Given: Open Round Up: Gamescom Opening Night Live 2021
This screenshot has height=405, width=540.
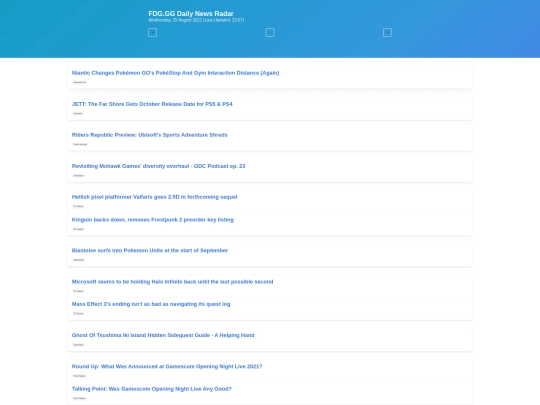Looking at the screenshot, I should [167, 366].
